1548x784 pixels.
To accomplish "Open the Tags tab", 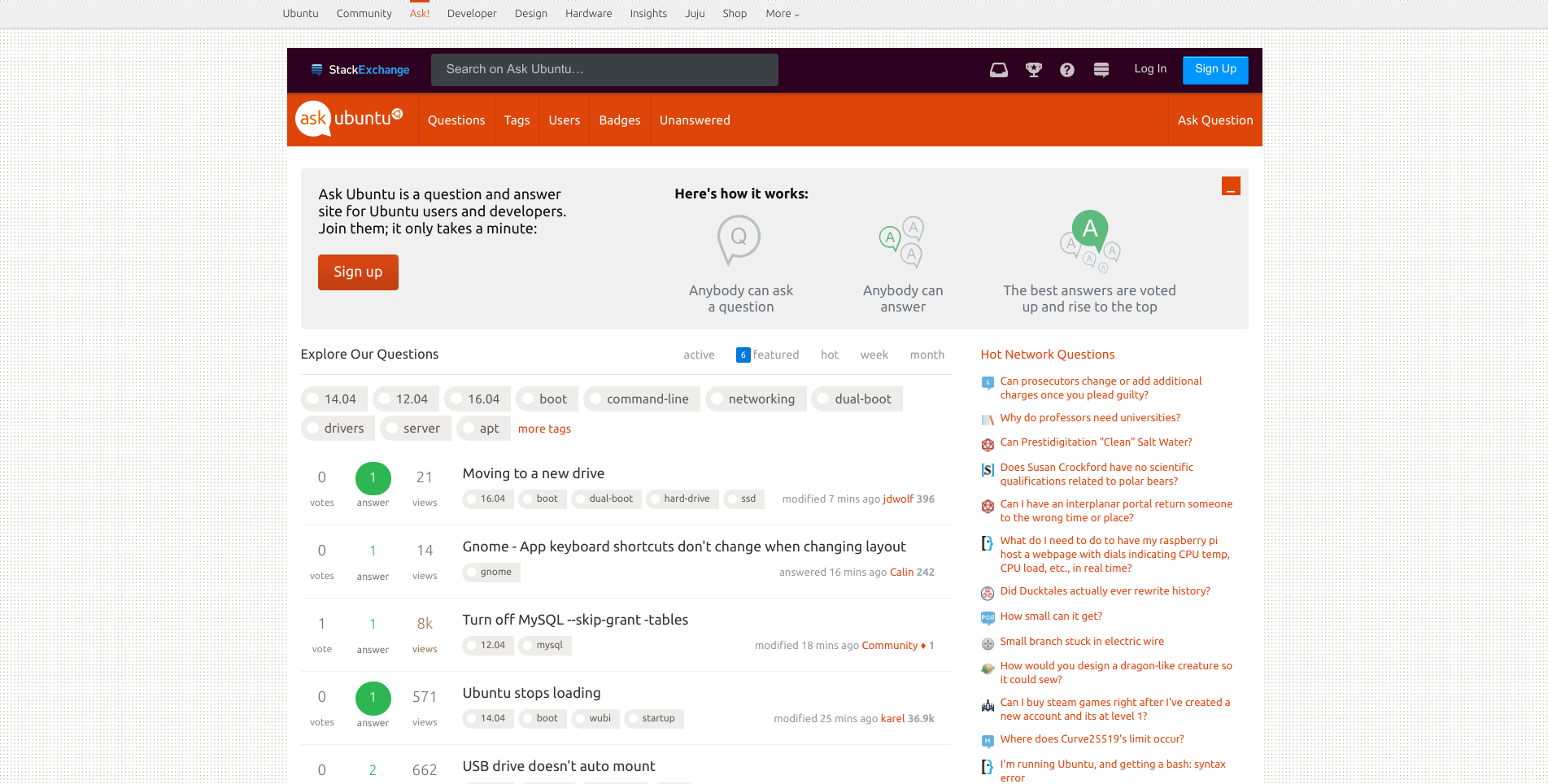I will [x=517, y=120].
